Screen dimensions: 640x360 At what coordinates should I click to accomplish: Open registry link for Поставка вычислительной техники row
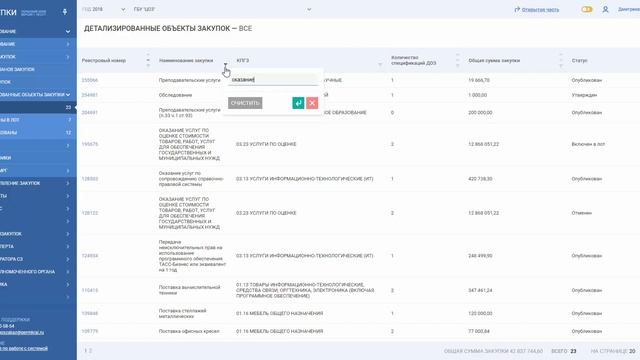(x=90, y=290)
